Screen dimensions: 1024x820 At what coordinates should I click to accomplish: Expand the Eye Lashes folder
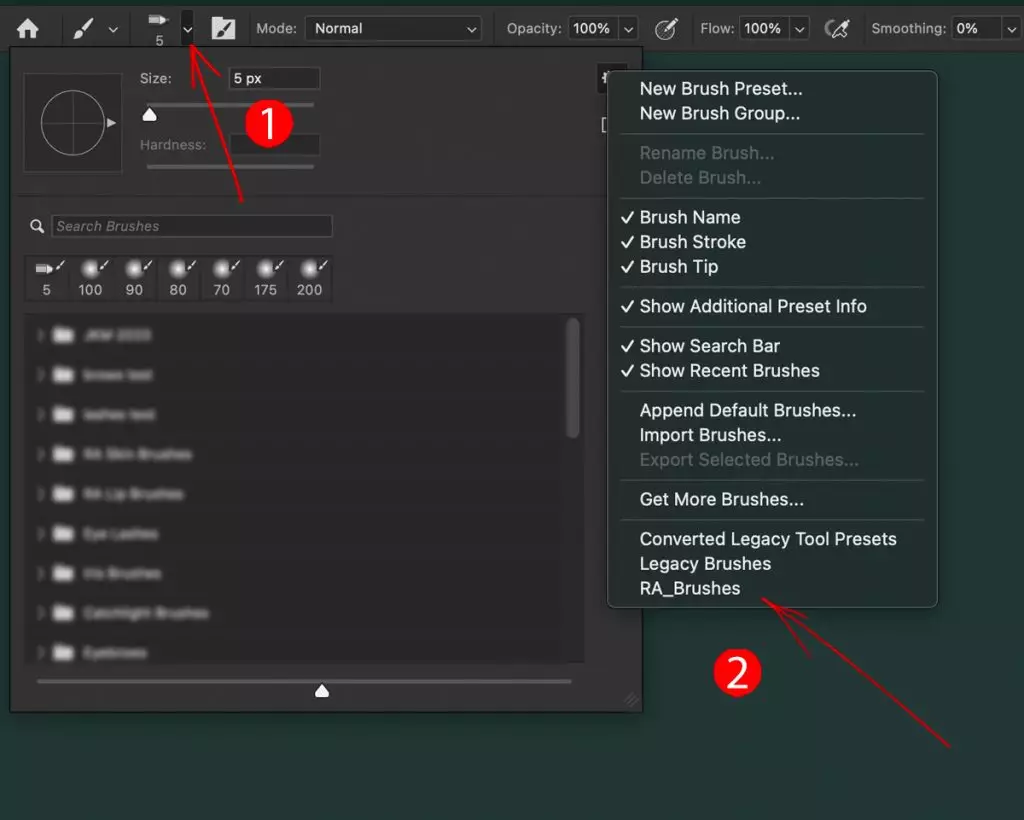40,533
